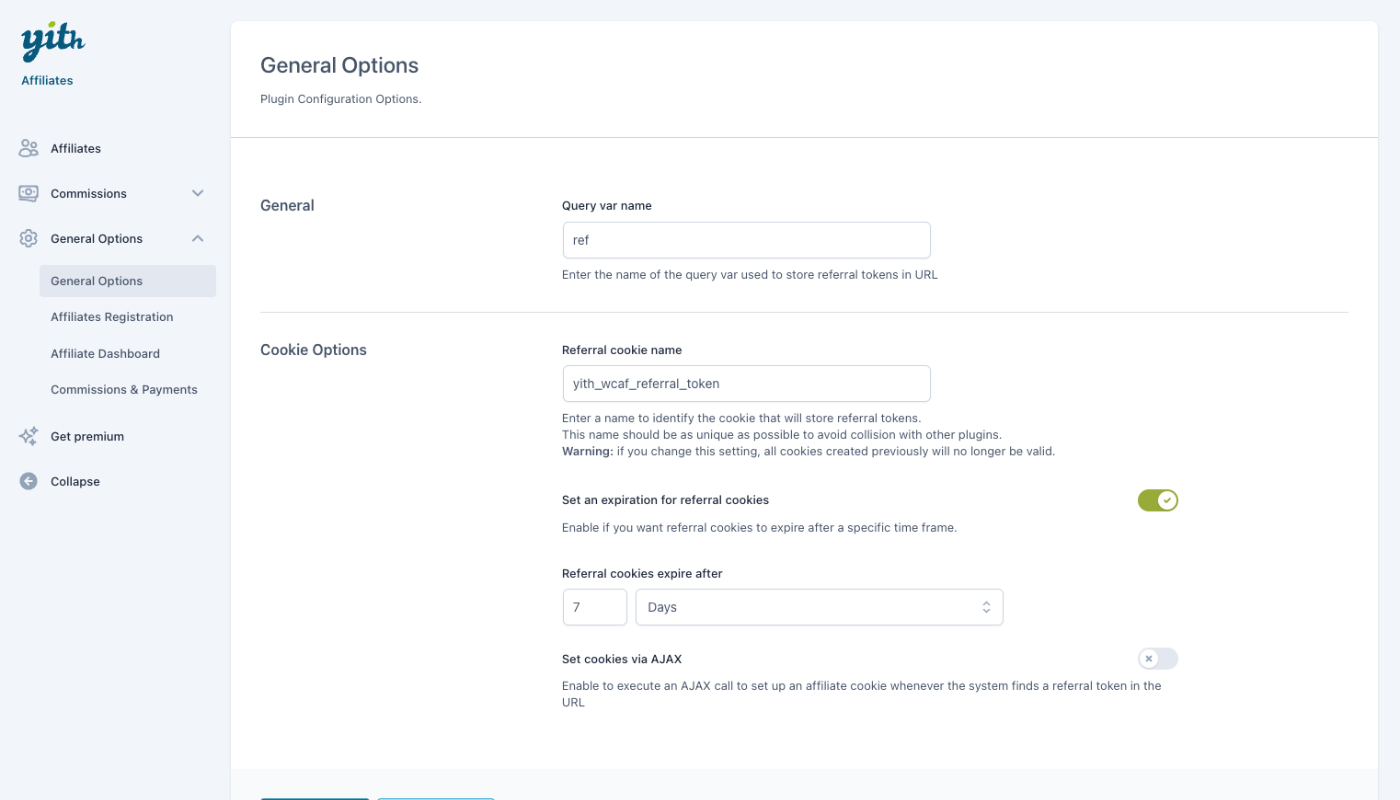Go to Affiliate Dashboard settings
The image size is (1400, 800).
[105, 353]
